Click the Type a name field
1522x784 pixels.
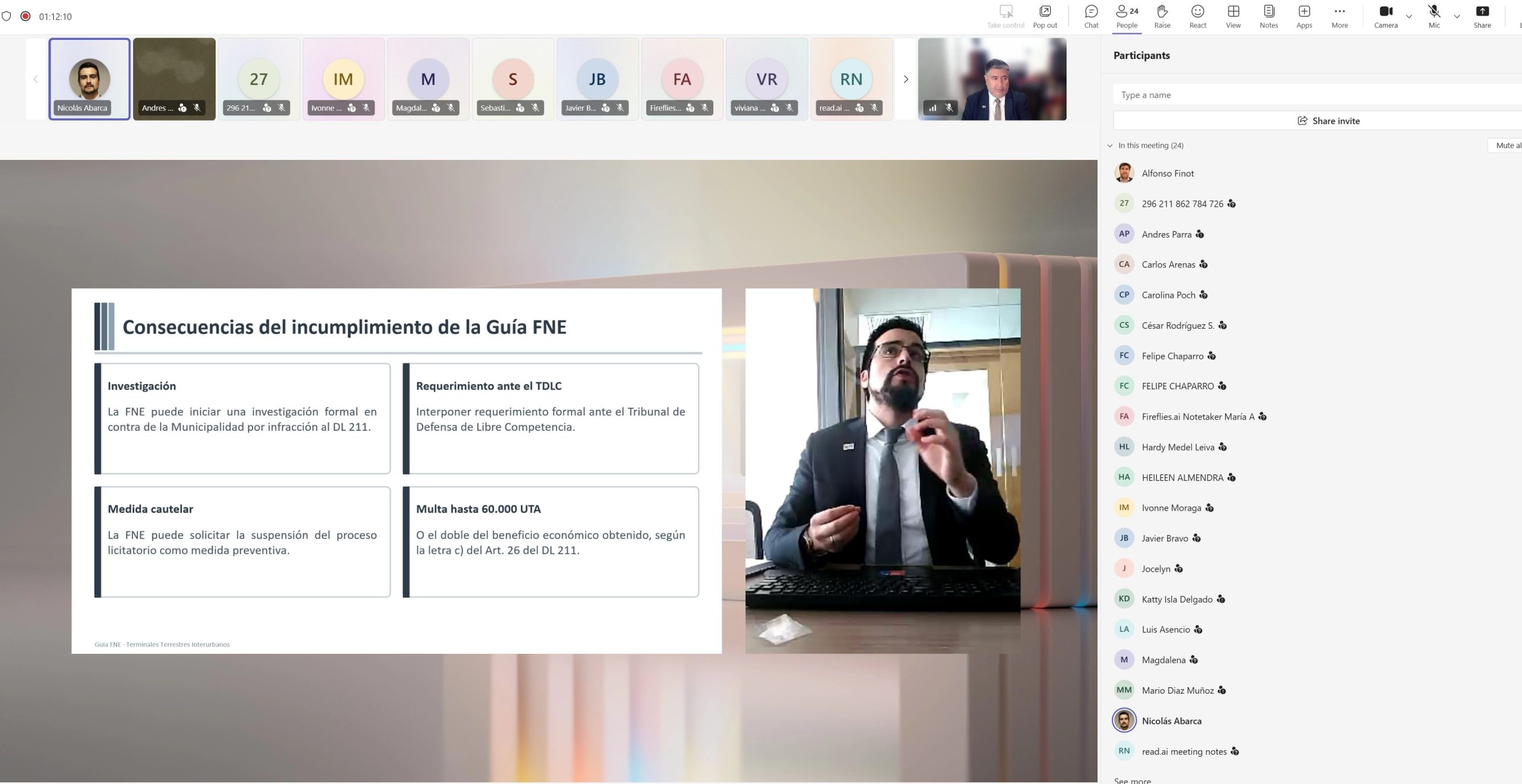pyautogui.click(x=1317, y=95)
